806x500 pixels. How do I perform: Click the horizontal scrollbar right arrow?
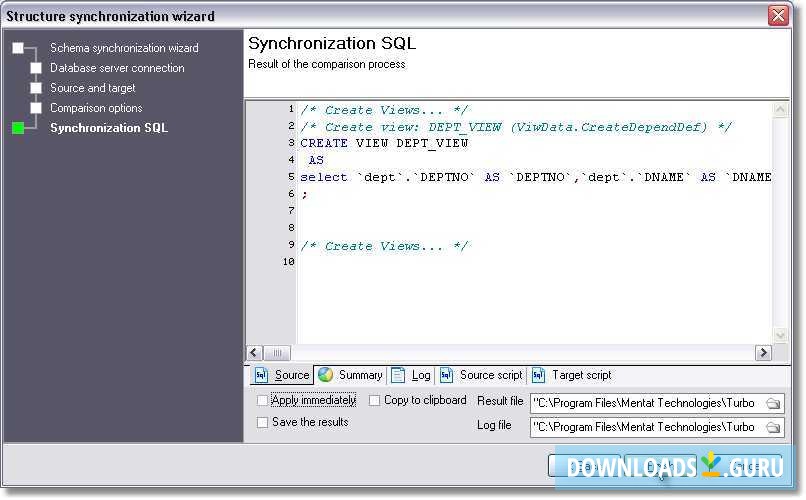tap(763, 353)
